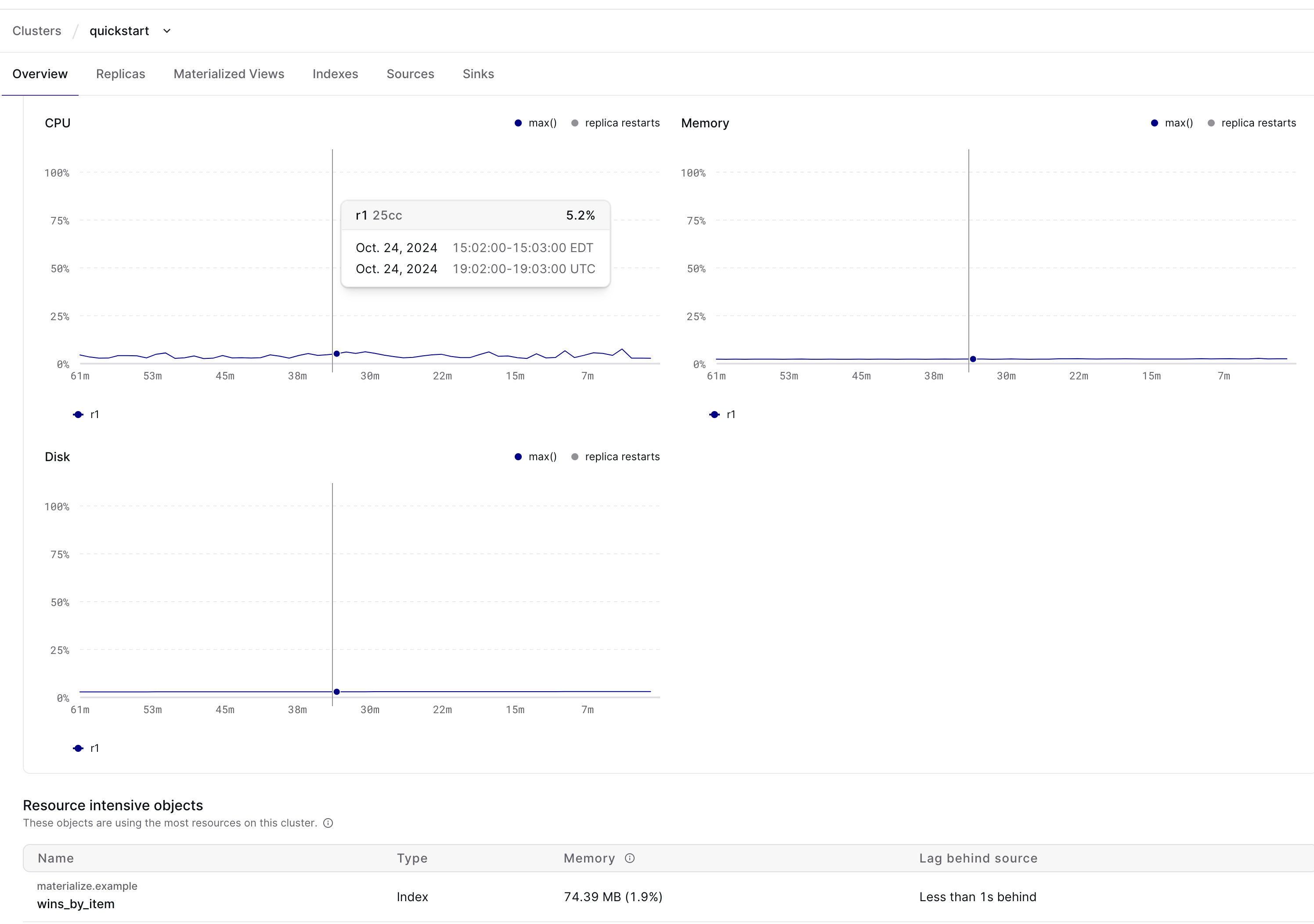The height and width of the screenshot is (924, 1314).
Task: Go to Clusters breadcrumb link
Action: click(x=36, y=31)
